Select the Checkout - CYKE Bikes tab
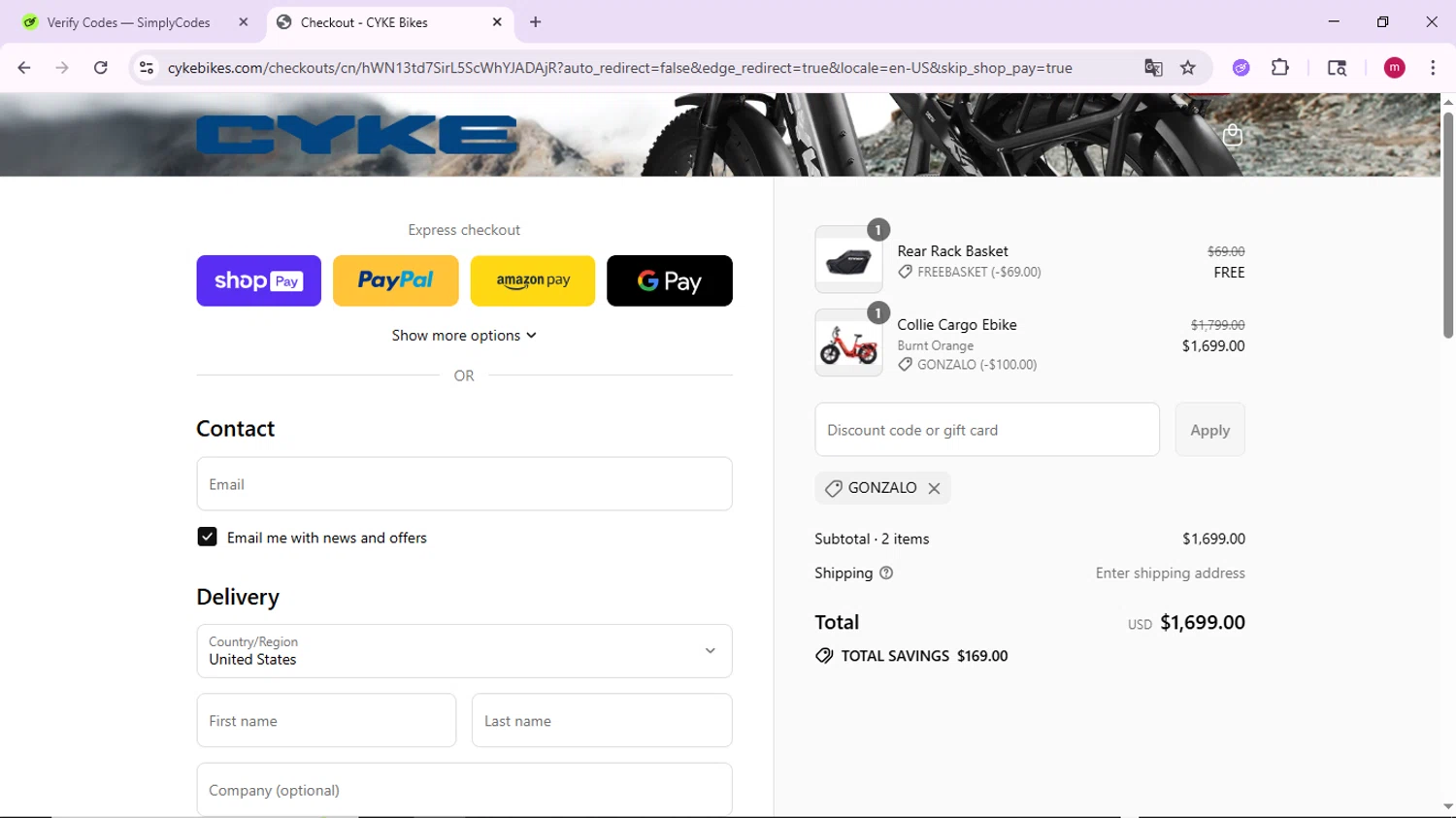This screenshot has height=818, width=1456. pos(390,22)
